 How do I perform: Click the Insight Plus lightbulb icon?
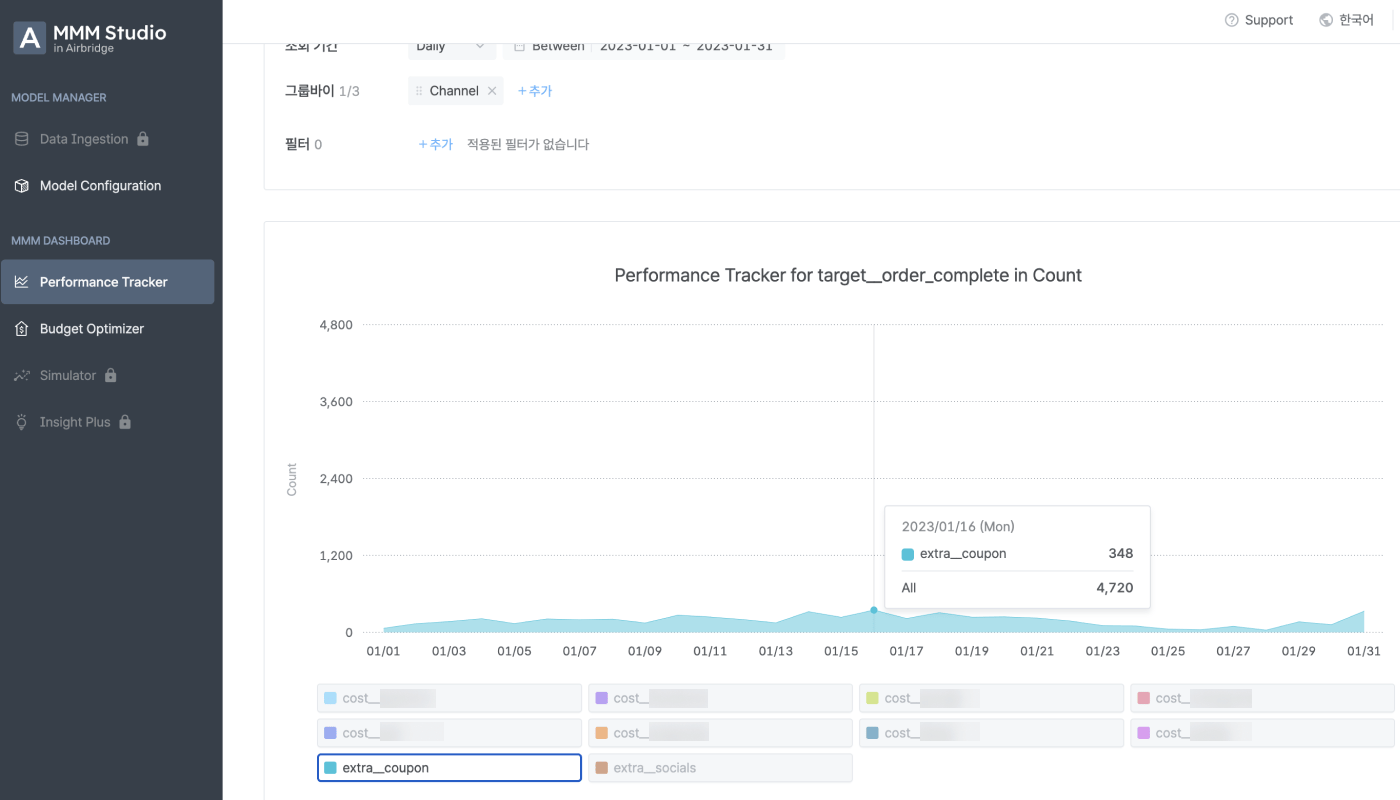pos(22,422)
